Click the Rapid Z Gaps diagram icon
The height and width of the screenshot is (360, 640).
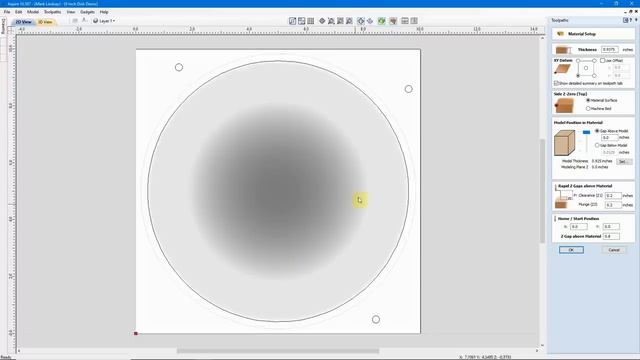tap(564, 198)
